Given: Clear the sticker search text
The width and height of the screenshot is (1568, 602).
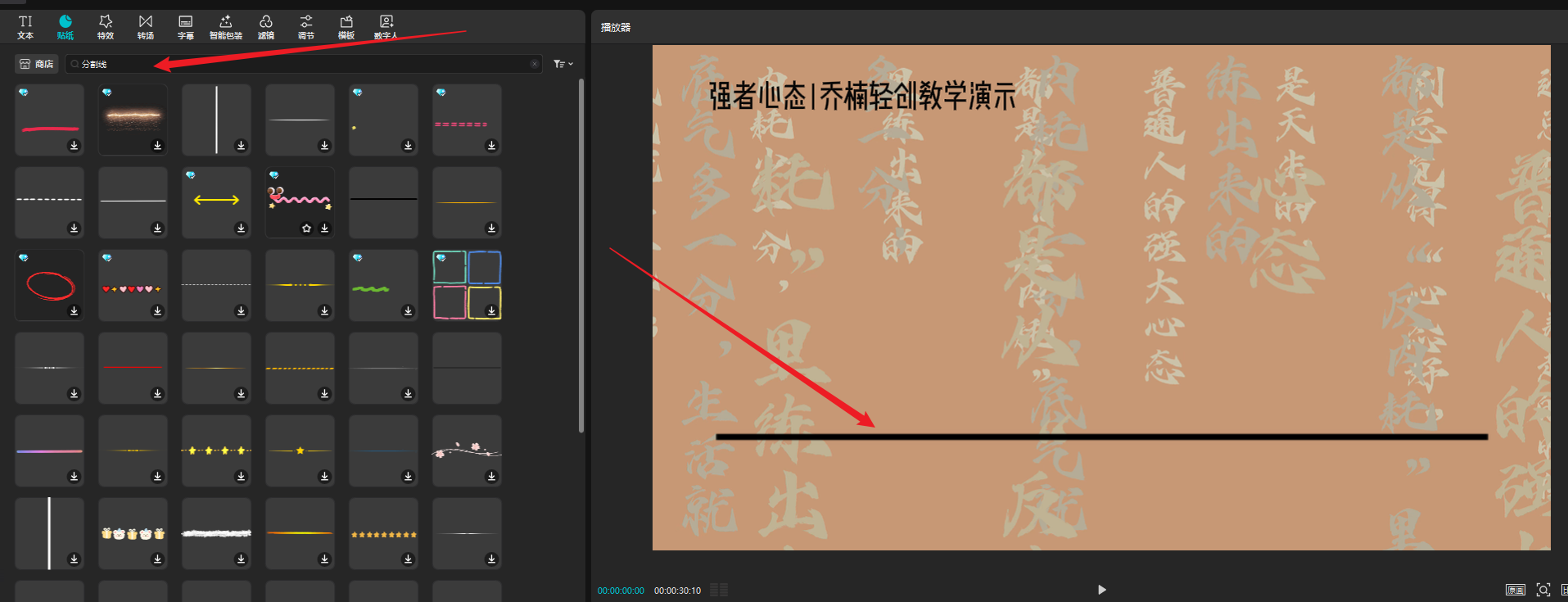Looking at the screenshot, I should [x=535, y=64].
